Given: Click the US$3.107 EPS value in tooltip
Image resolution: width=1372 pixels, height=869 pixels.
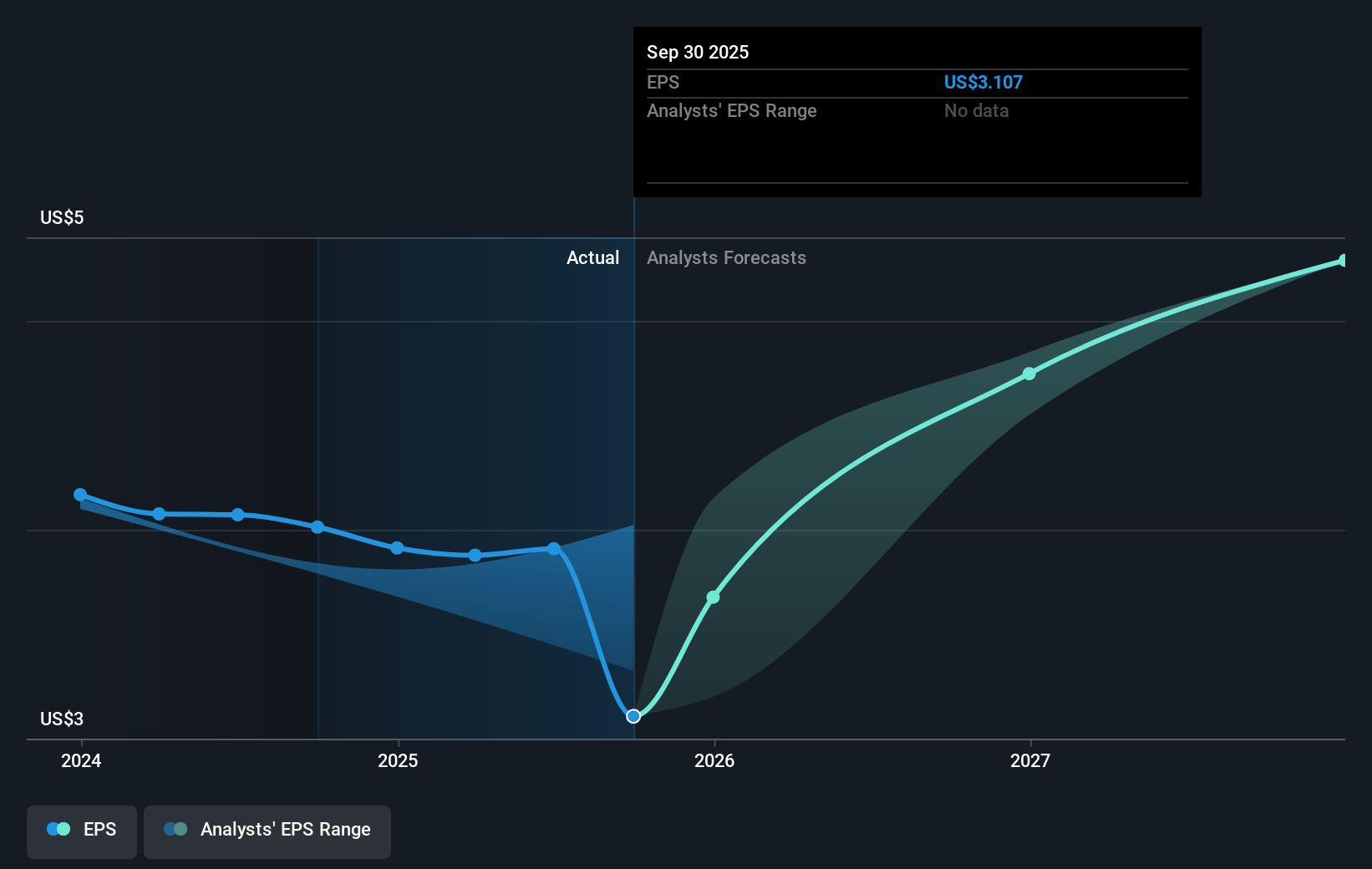Looking at the screenshot, I should [x=983, y=83].
